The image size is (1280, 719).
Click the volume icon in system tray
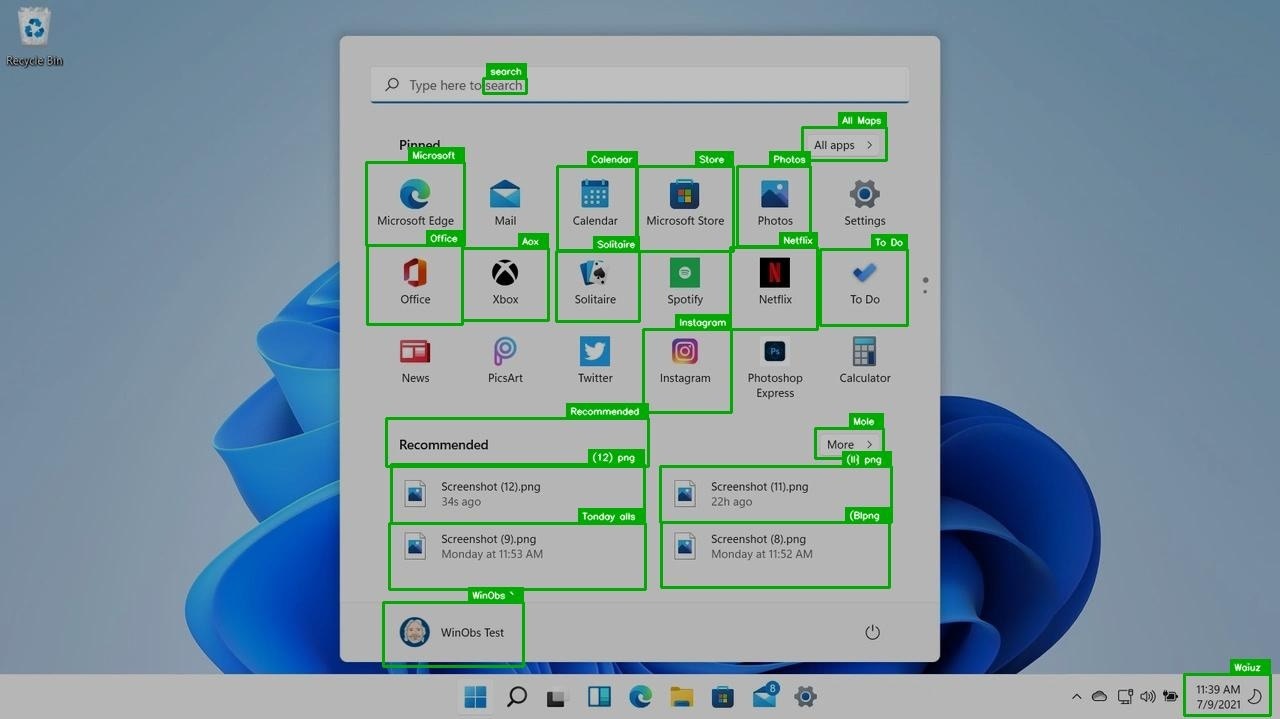click(1147, 697)
